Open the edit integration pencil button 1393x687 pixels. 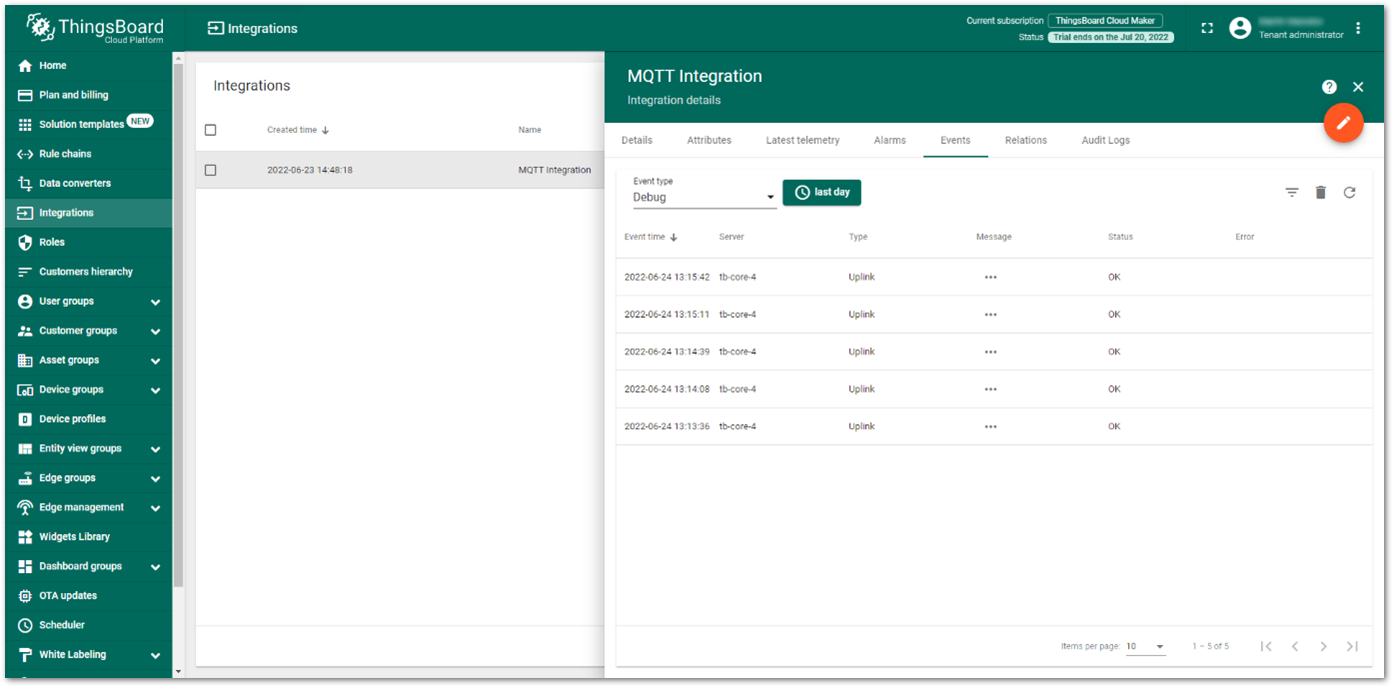(x=1343, y=123)
